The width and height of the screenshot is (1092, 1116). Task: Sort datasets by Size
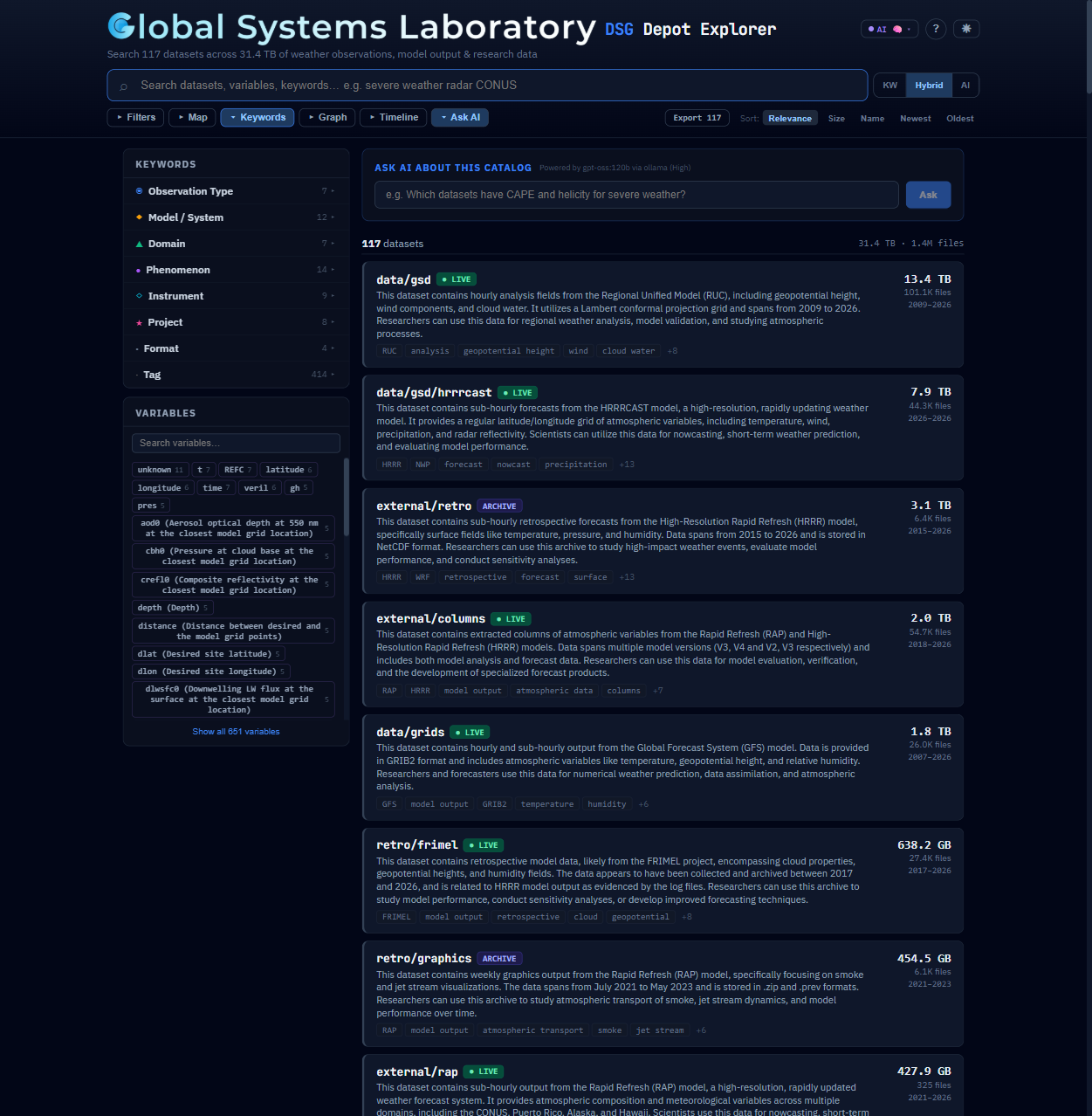[836, 119]
